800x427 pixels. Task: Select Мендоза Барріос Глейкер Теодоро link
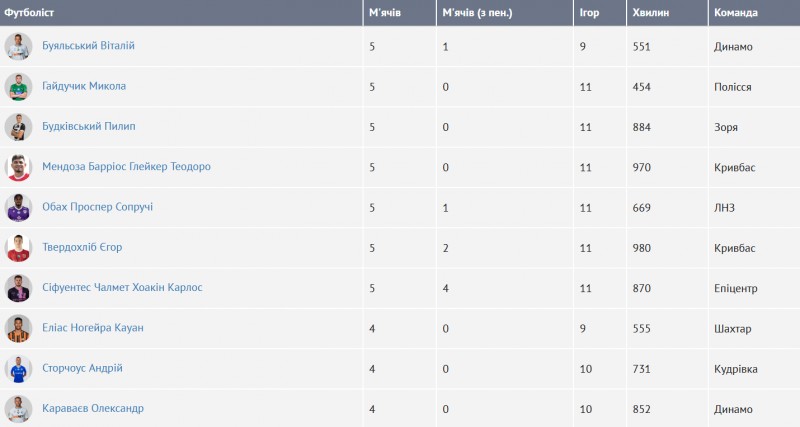126,167
